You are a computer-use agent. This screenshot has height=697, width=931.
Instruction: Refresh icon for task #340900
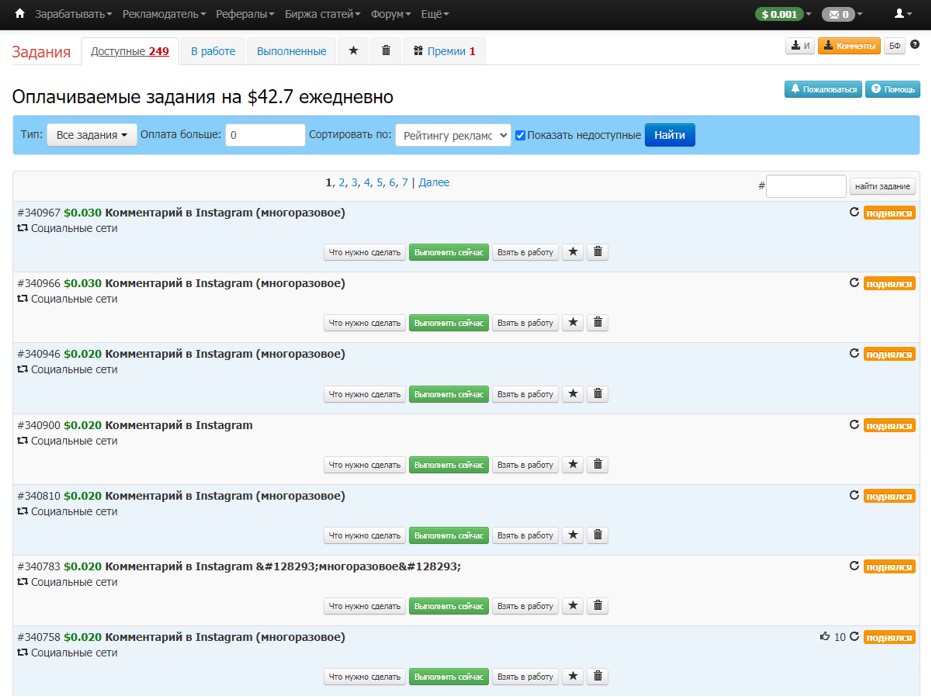coord(854,424)
